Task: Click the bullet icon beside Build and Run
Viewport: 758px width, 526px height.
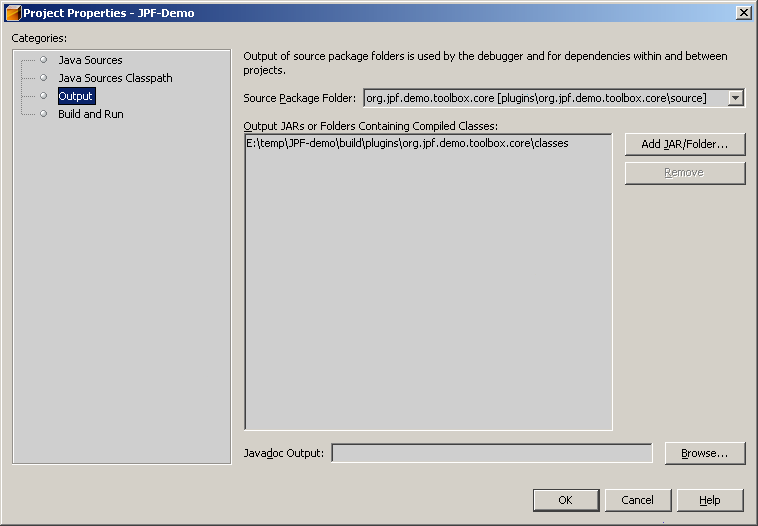Action: 44,114
